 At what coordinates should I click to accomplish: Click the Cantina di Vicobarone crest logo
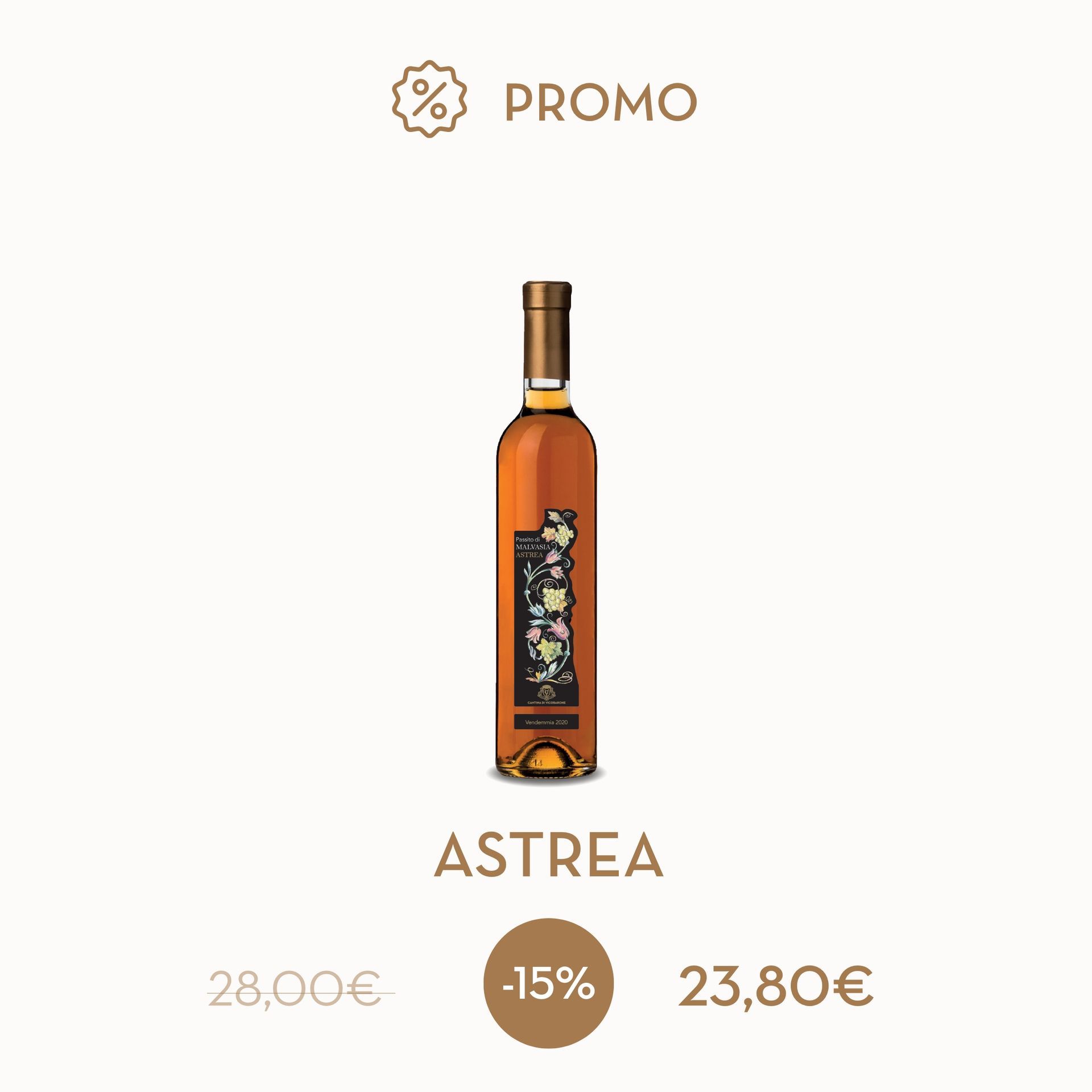[546, 693]
